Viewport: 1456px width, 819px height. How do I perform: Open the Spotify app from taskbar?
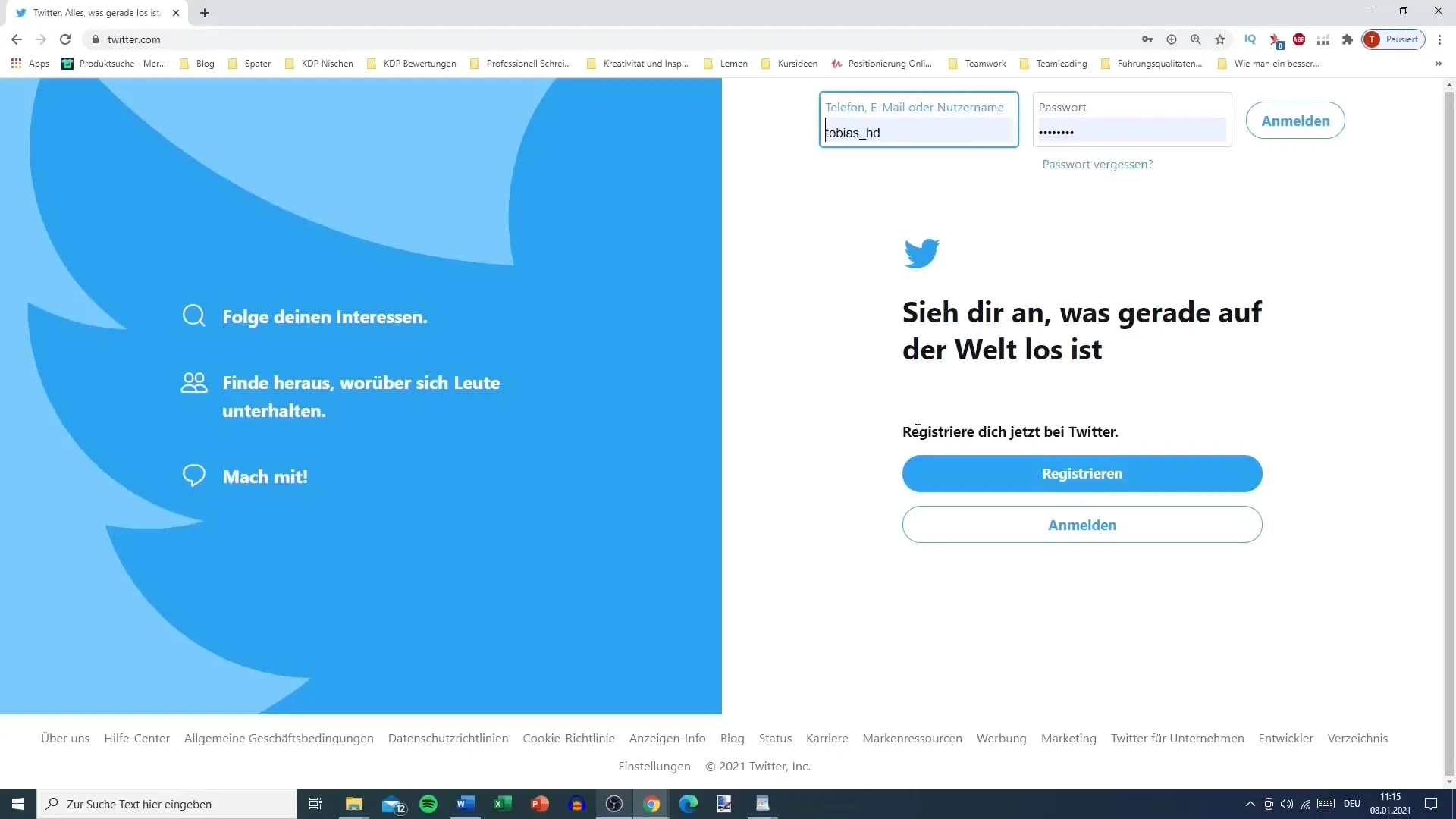pos(427,803)
